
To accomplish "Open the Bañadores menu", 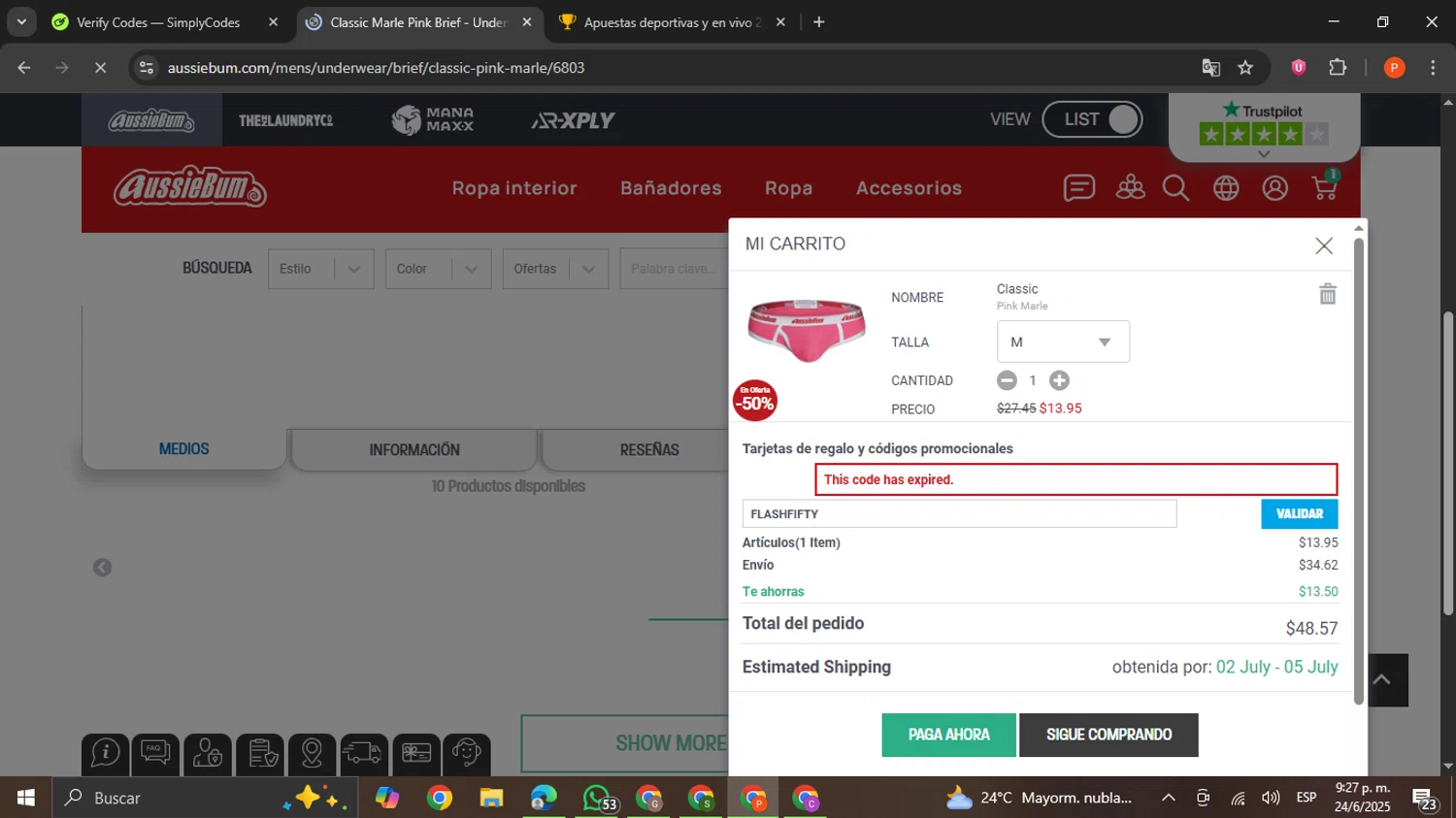I will pyautogui.click(x=671, y=188).
